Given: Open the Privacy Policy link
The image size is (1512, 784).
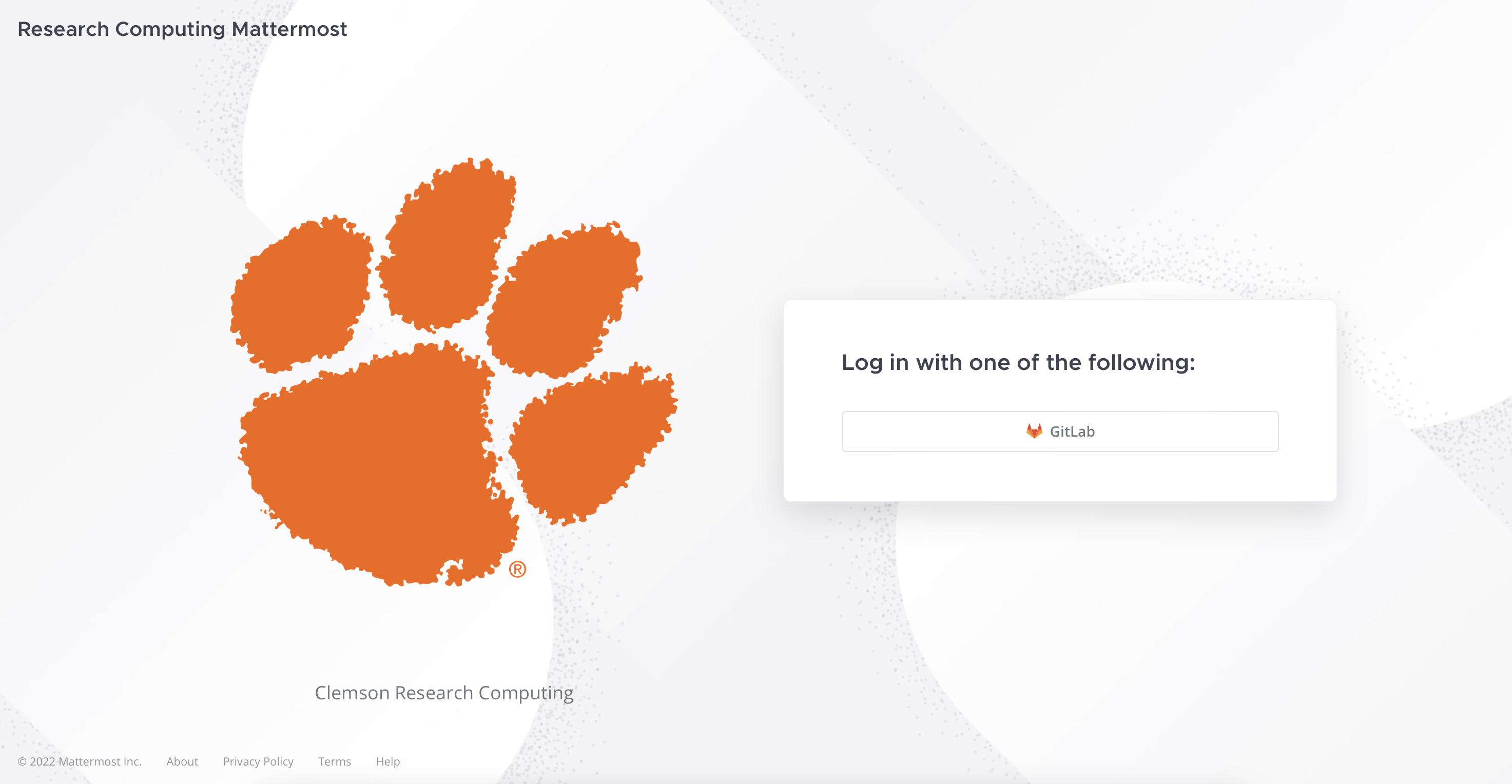Looking at the screenshot, I should coord(258,762).
